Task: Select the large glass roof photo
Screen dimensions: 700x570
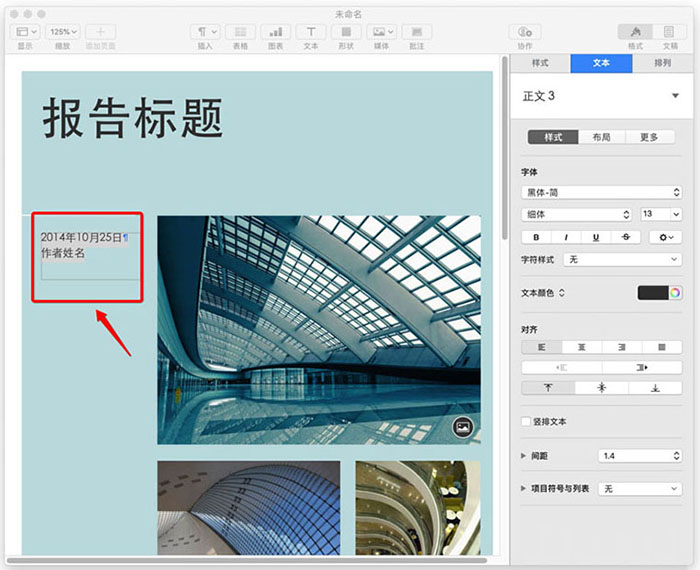Action: 319,330
